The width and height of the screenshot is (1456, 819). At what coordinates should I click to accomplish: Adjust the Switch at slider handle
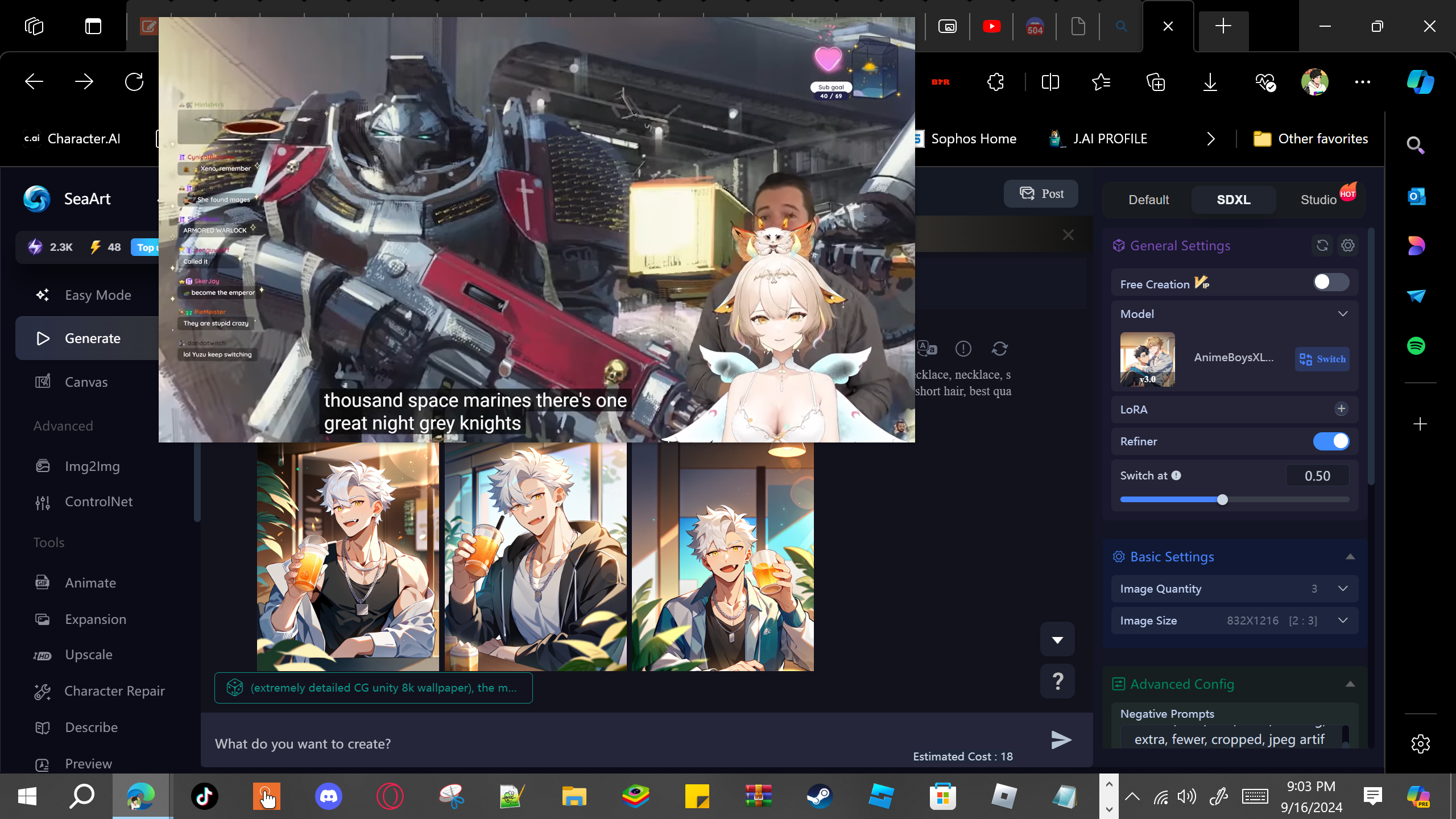pyautogui.click(x=1222, y=500)
